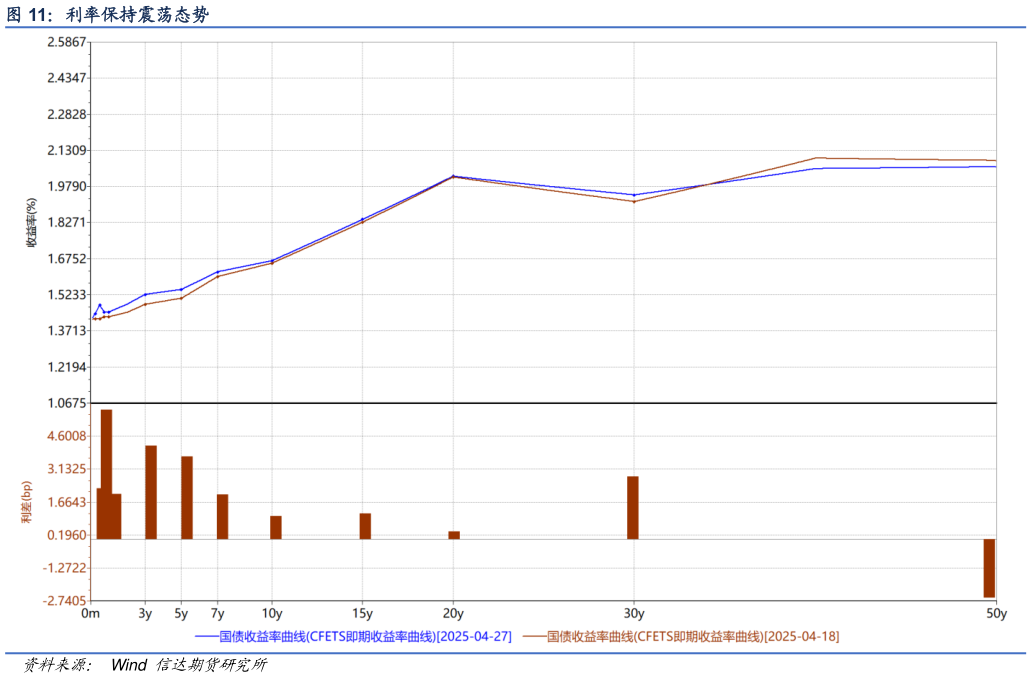The image size is (1032, 678).
Task: Click the -2.7405 bottom y-axis value
Action: (65, 601)
